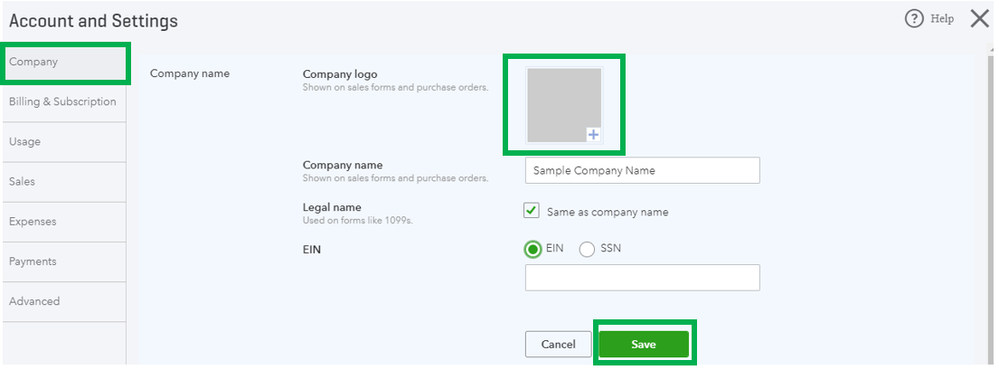Click the bold EIN field label
The image size is (999, 372).
pos(312,250)
